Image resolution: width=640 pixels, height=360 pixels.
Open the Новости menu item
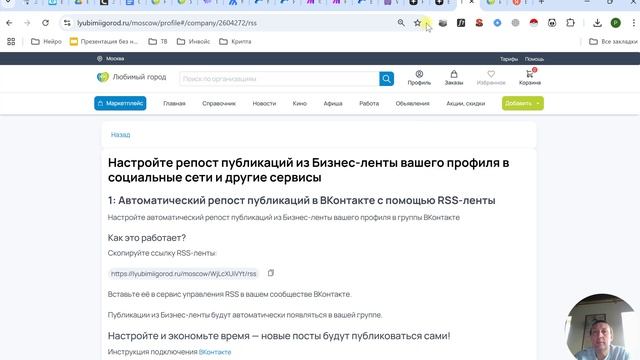click(264, 104)
